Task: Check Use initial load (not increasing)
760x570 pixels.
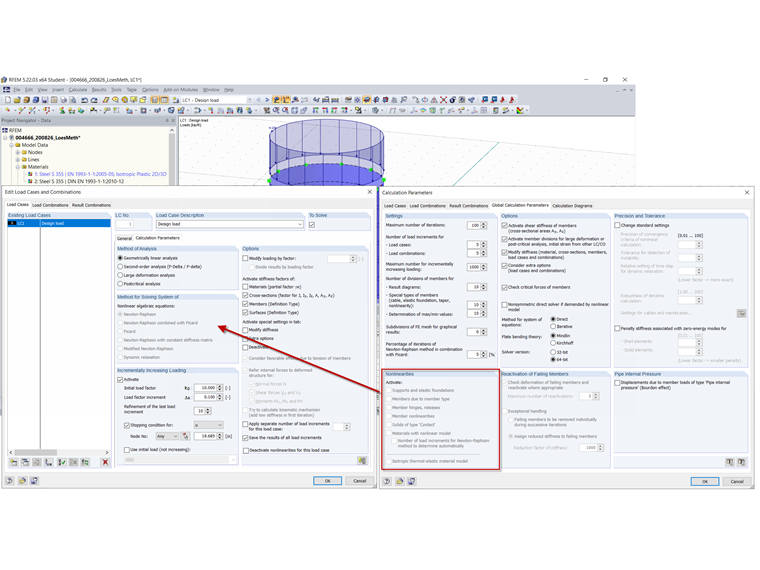Action: (127, 450)
